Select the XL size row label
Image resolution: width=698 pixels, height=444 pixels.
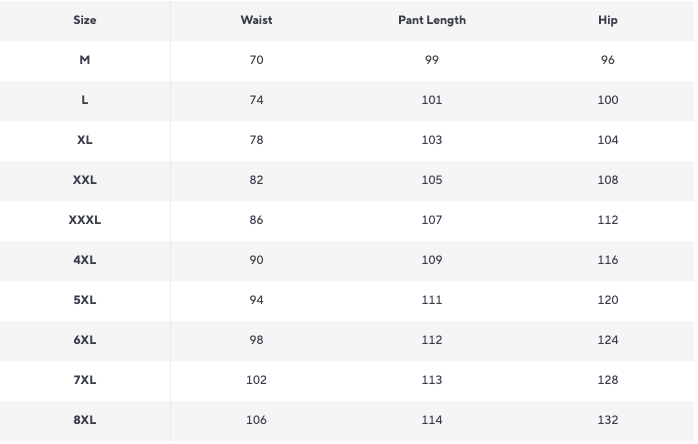coord(85,140)
